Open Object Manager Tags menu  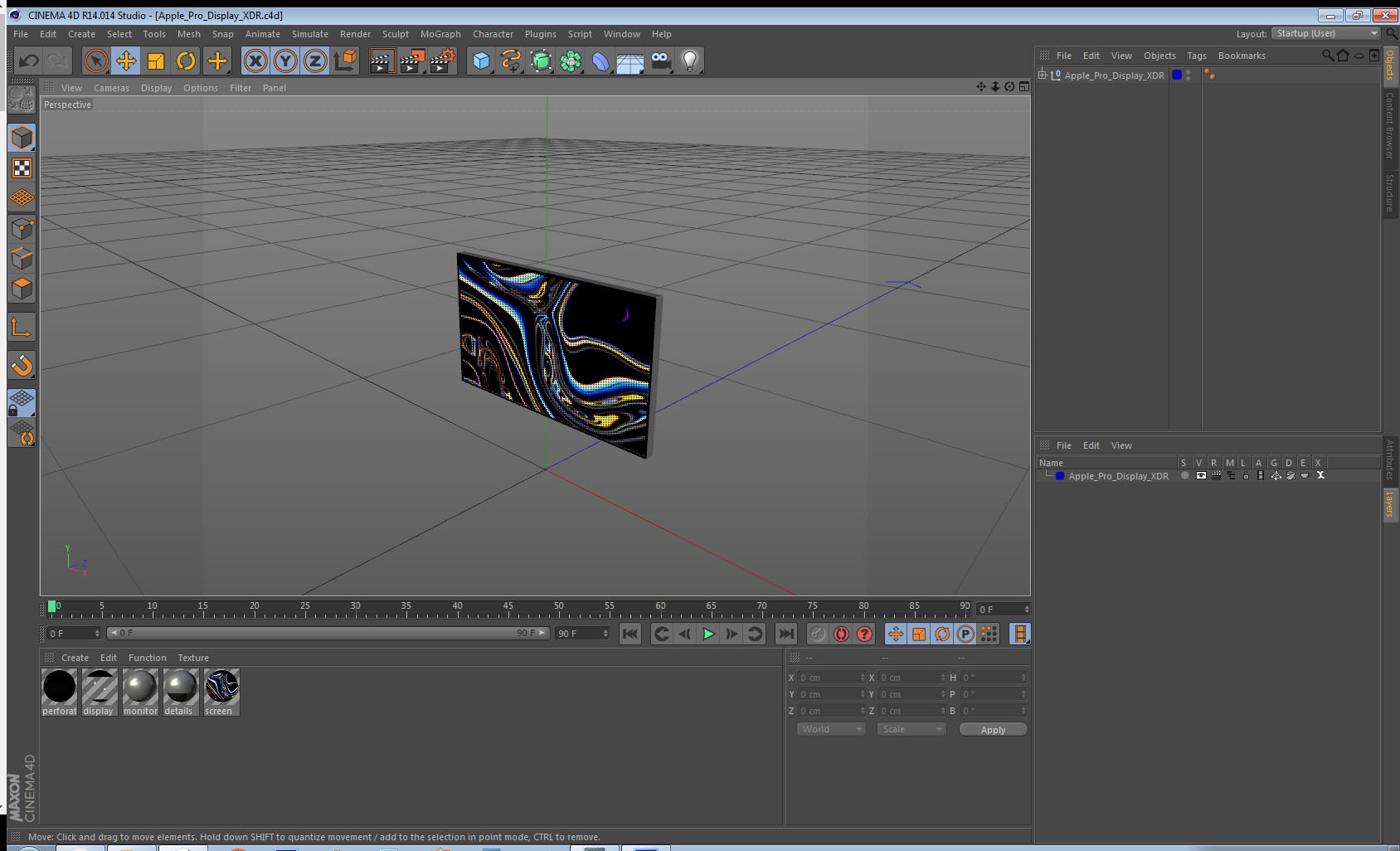coord(1197,56)
